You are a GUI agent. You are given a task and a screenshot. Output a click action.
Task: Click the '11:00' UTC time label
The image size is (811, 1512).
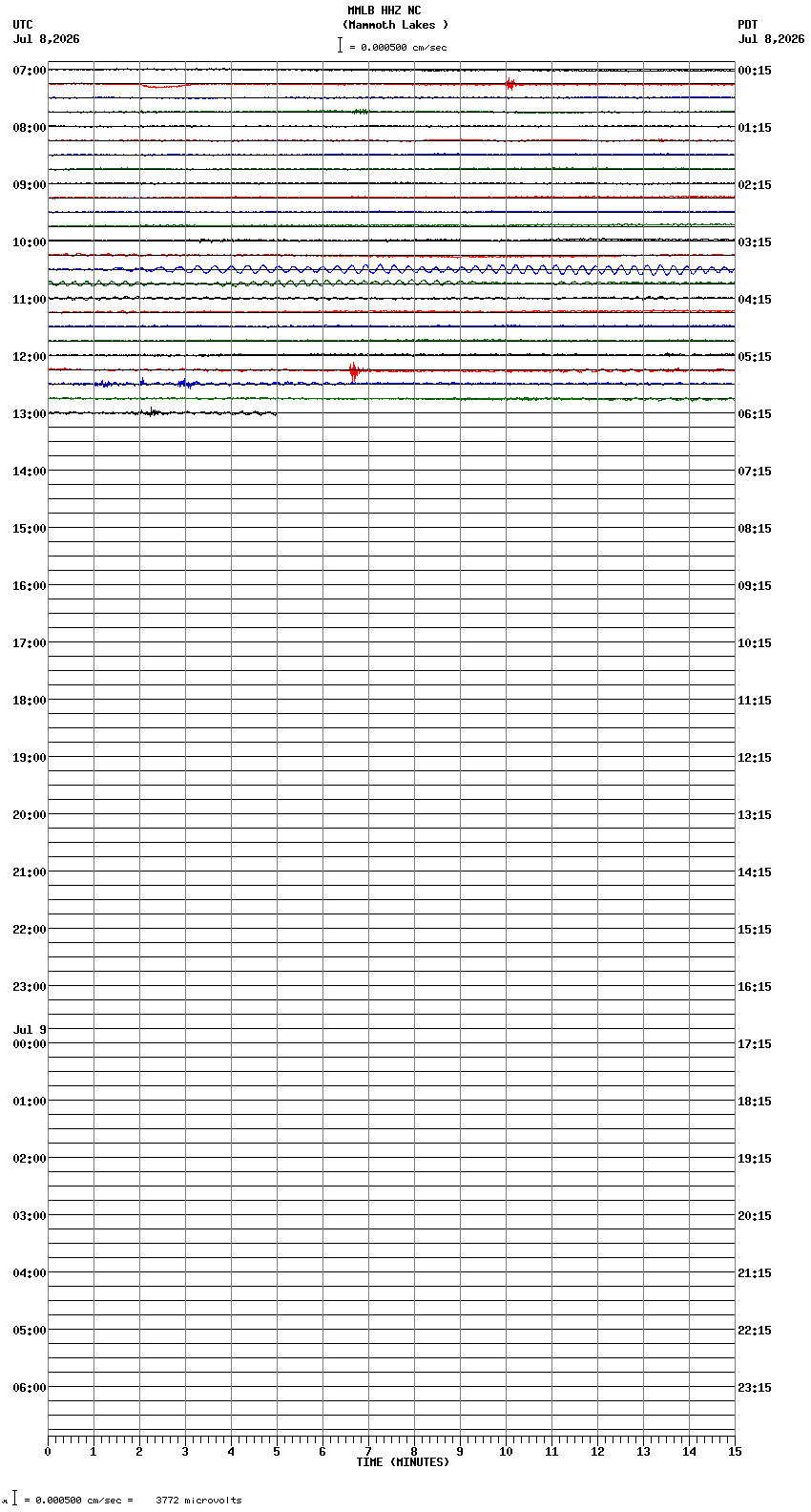30,300
